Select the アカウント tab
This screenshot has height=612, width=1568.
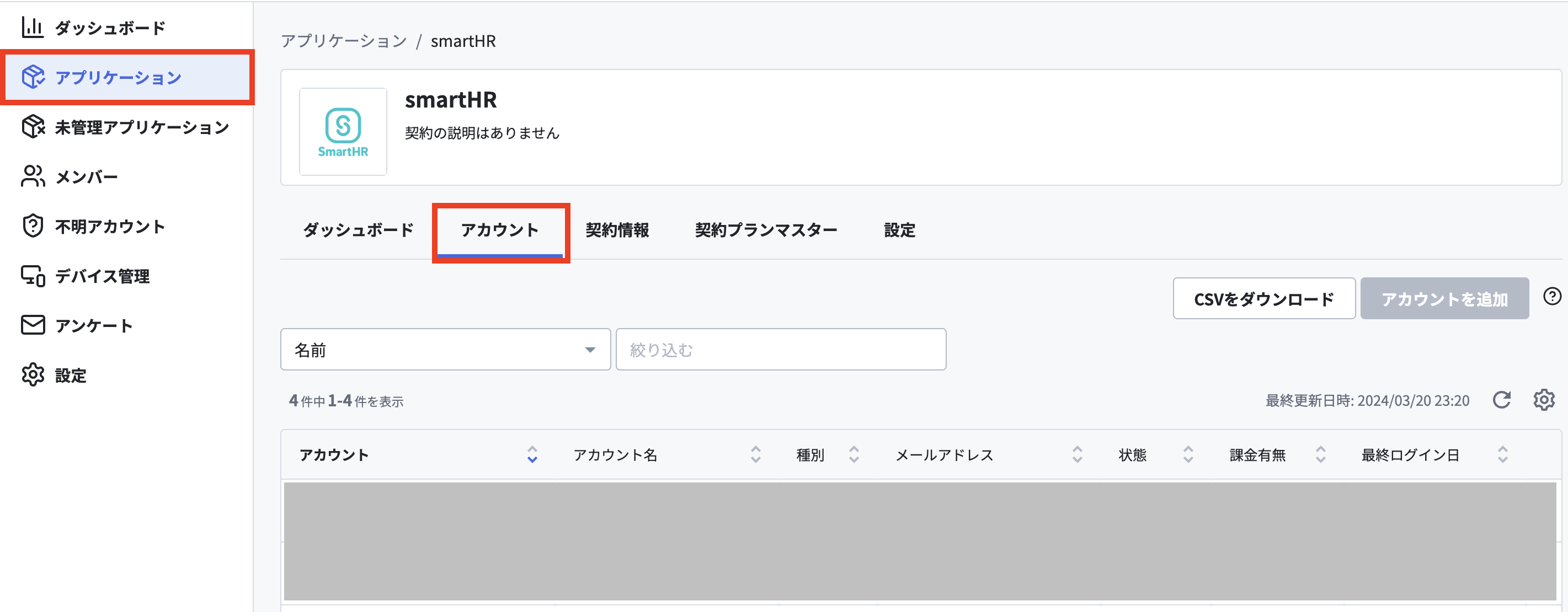click(x=500, y=230)
